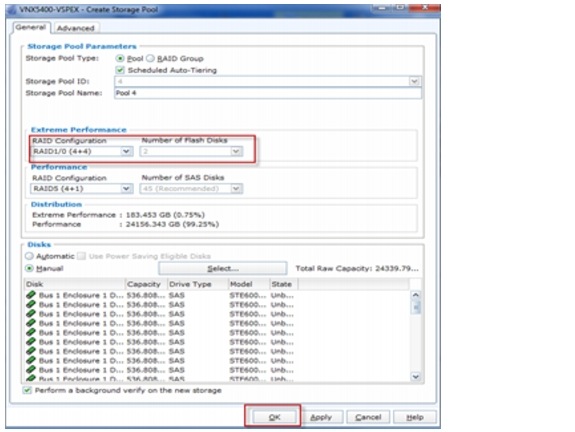Click the Help button
The width and height of the screenshot is (575, 432).
click(x=414, y=417)
